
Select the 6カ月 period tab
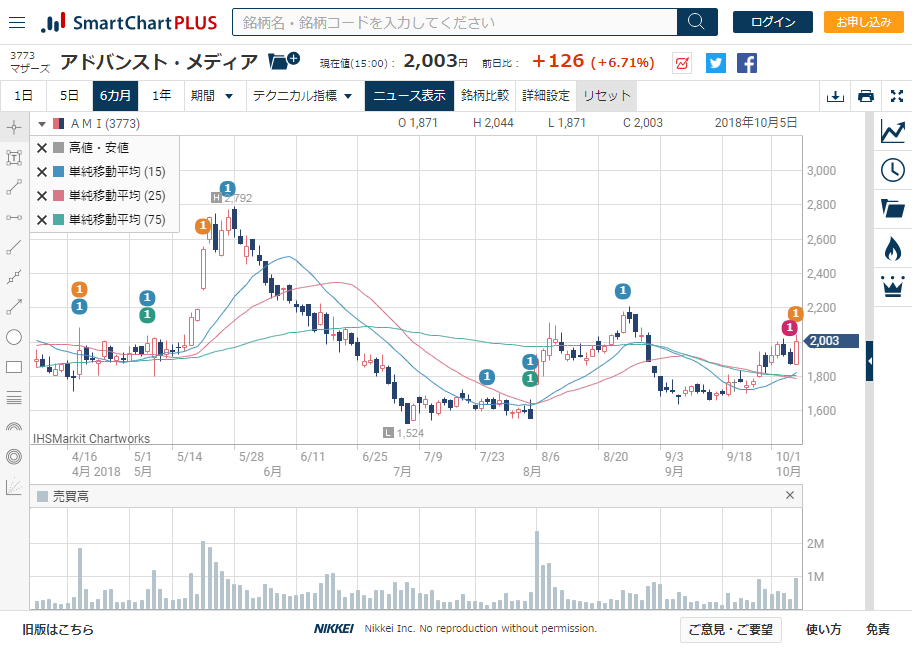tap(115, 96)
